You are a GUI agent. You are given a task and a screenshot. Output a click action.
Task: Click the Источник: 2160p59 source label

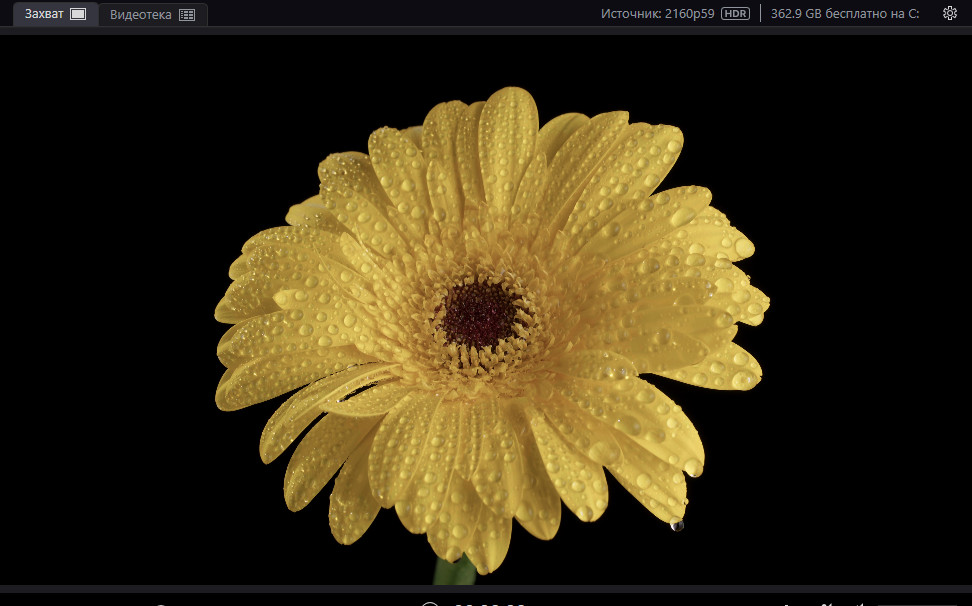pos(657,14)
